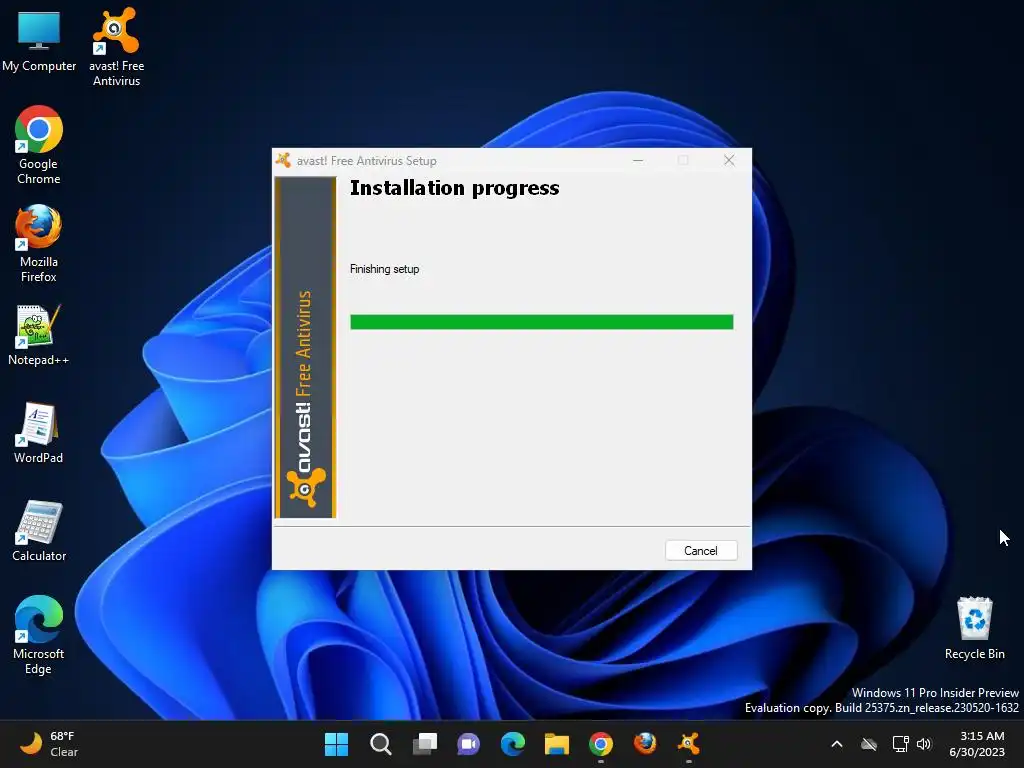The width and height of the screenshot is (1024, 768).
Task: Select the WordPad desktop shortcut
Action: 39,432
